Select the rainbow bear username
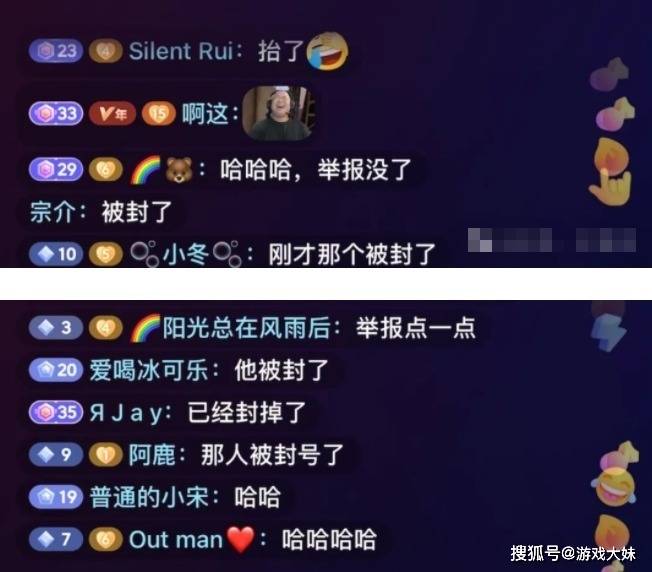Image resolution: width=652 pixels, height=572 pixels. tap(161, 170)
